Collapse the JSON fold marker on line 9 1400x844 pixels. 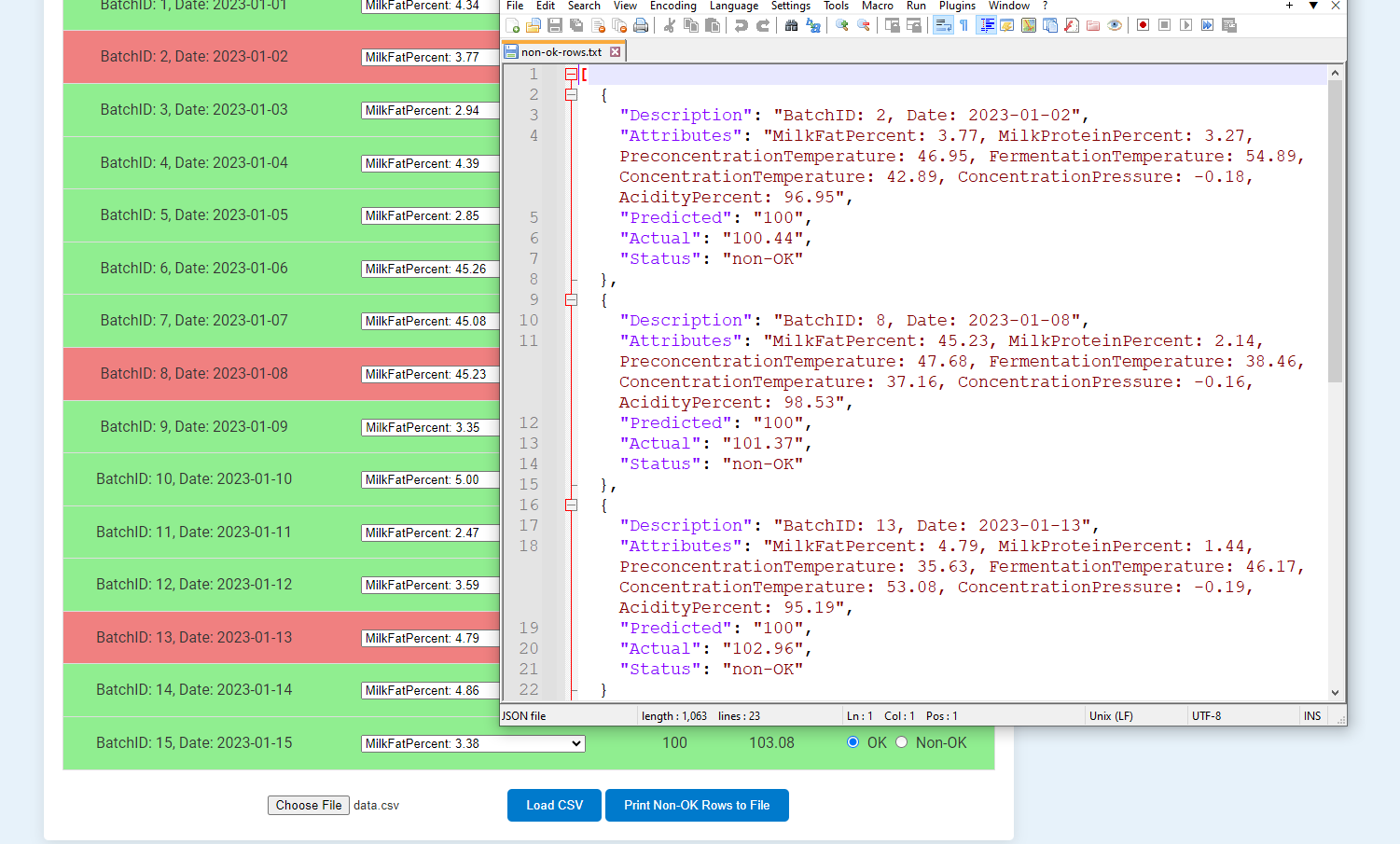571,299
